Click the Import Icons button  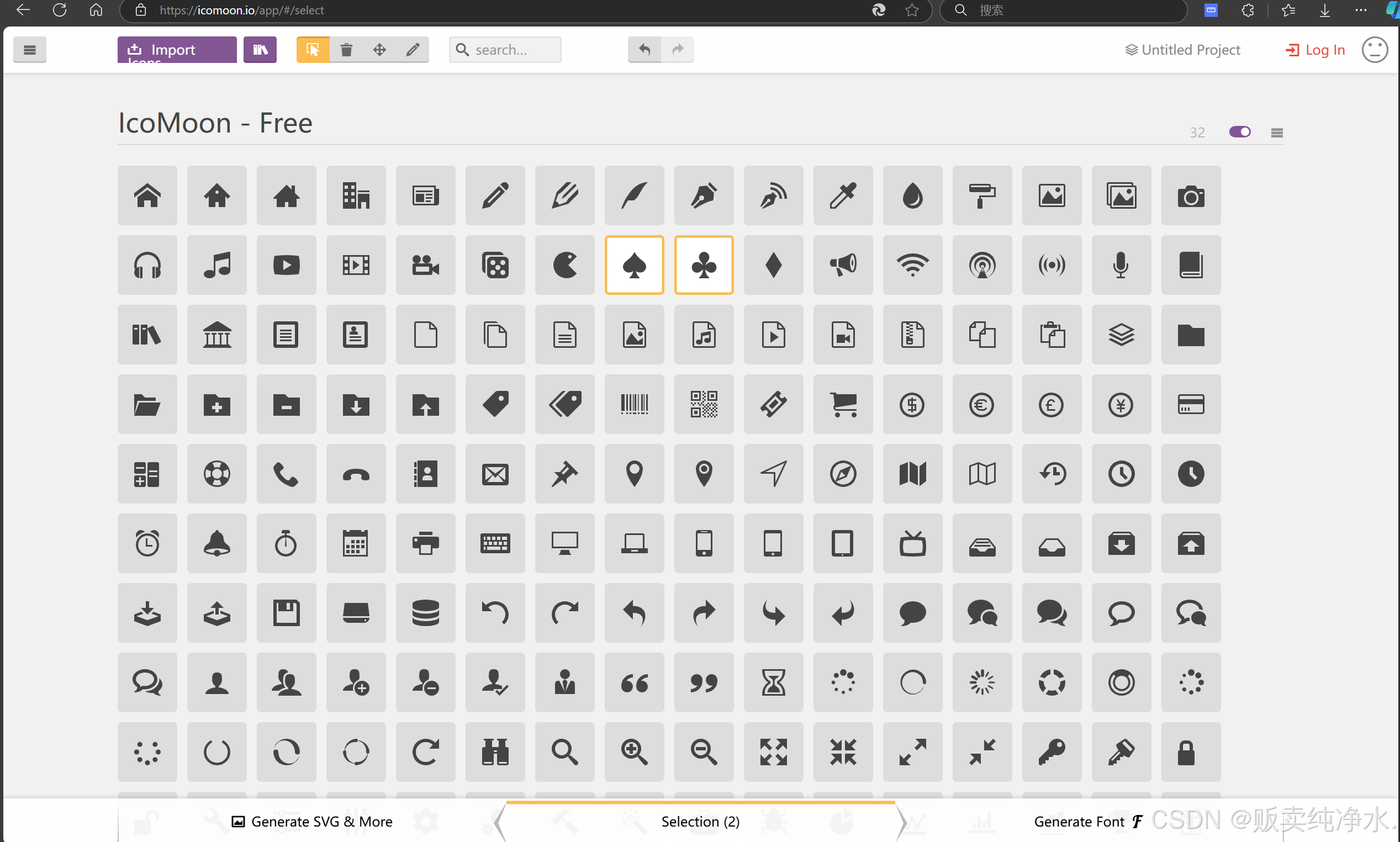point(177,50)
